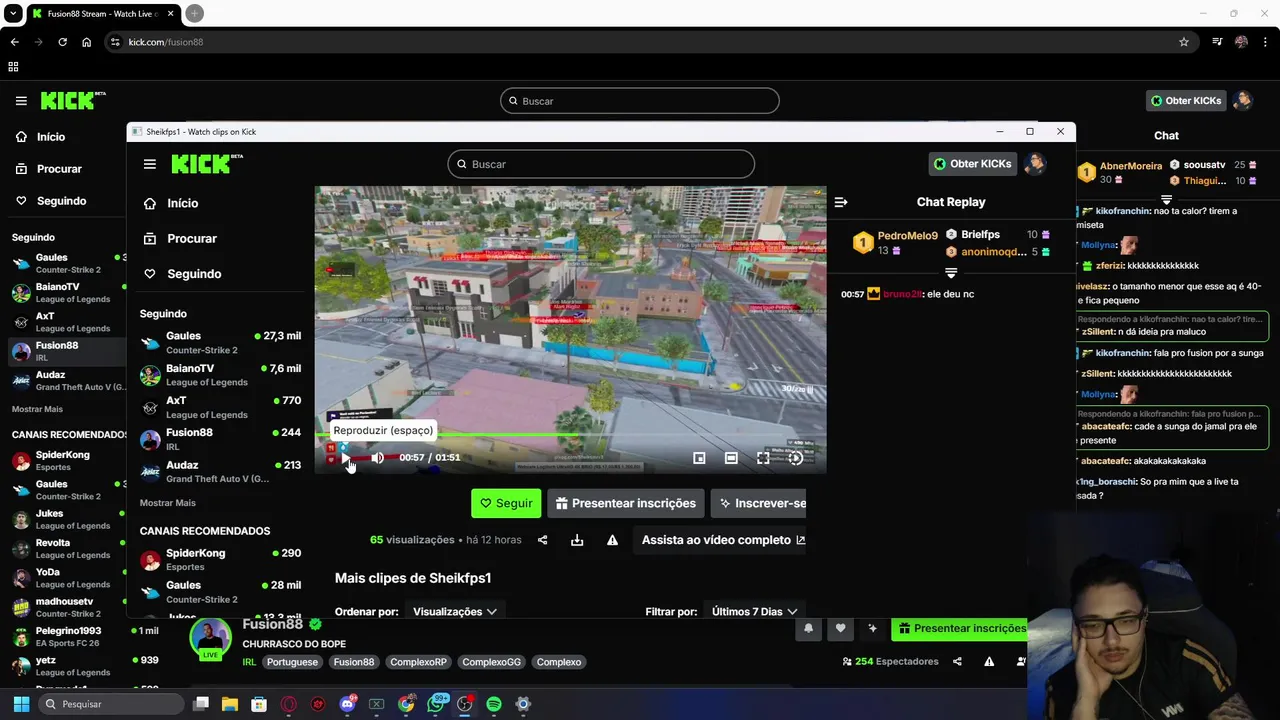Open SpiderKong channel in clip window recommendations
The width and height of the screenshot is (1280, 720).
point(220,560)
